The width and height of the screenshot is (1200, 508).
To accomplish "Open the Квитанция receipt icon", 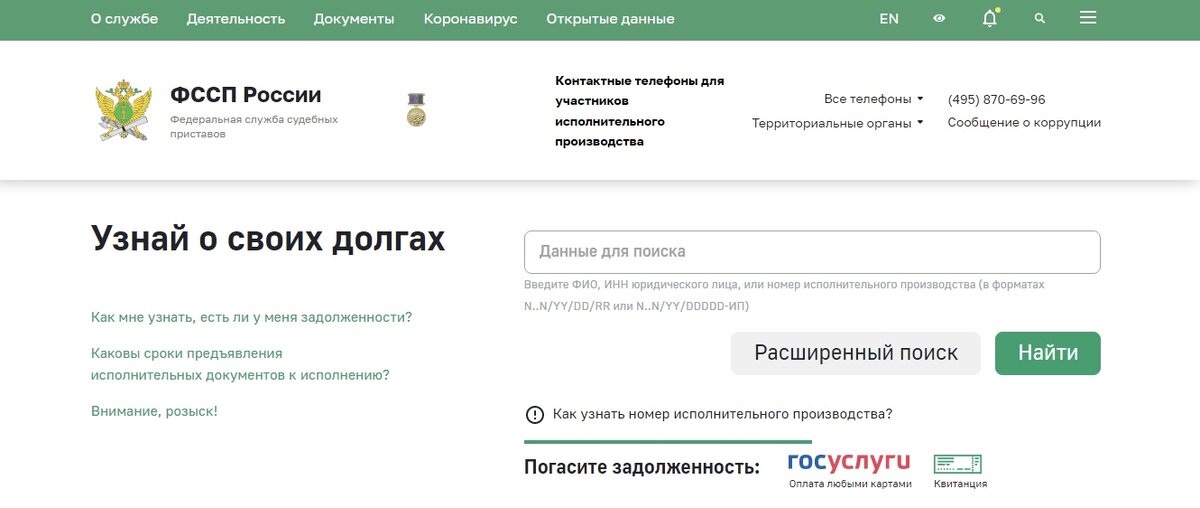I will pyautogui.click(x=958, y=464).
